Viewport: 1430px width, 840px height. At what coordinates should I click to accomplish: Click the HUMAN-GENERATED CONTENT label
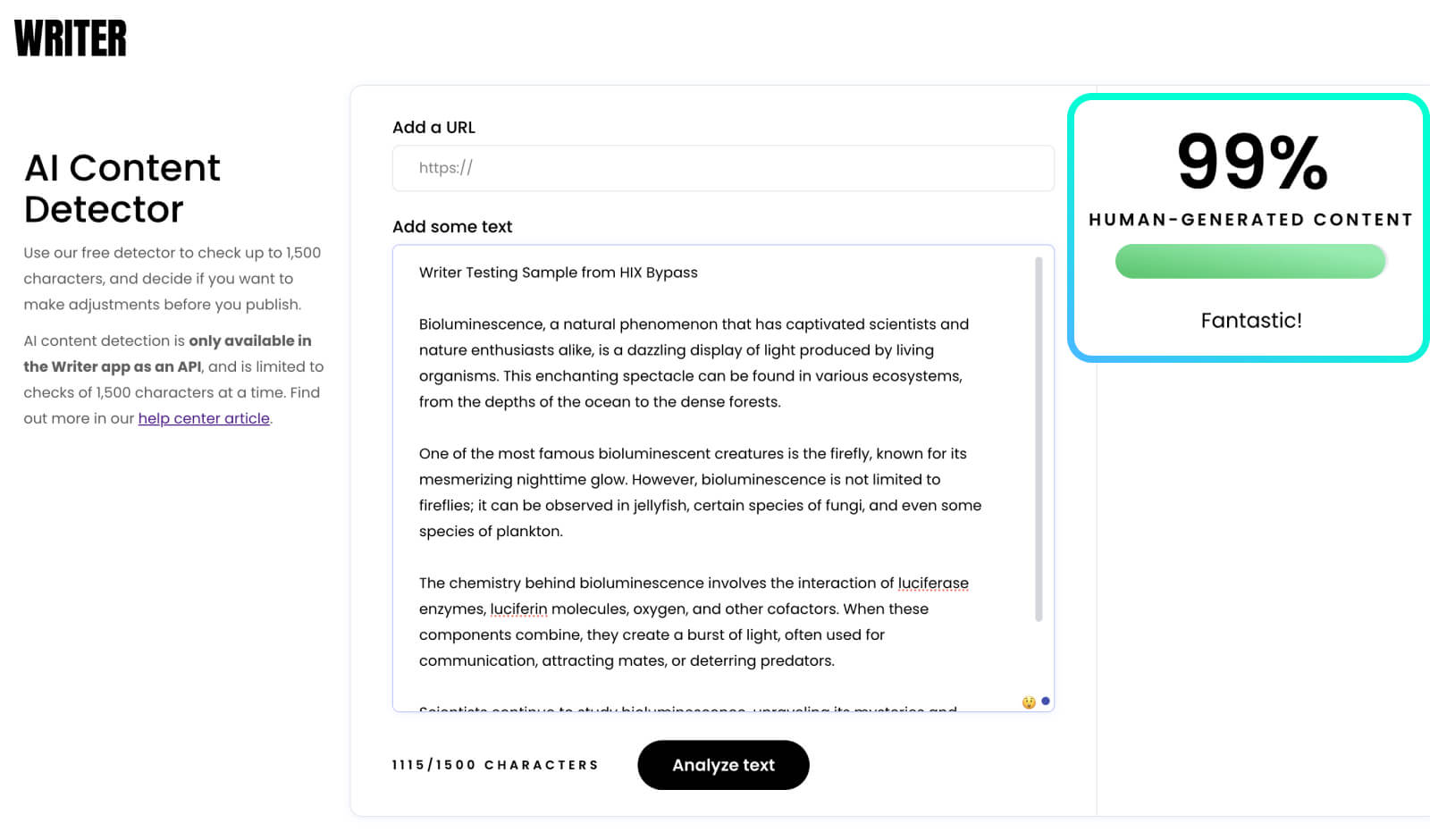point(1249,218)
